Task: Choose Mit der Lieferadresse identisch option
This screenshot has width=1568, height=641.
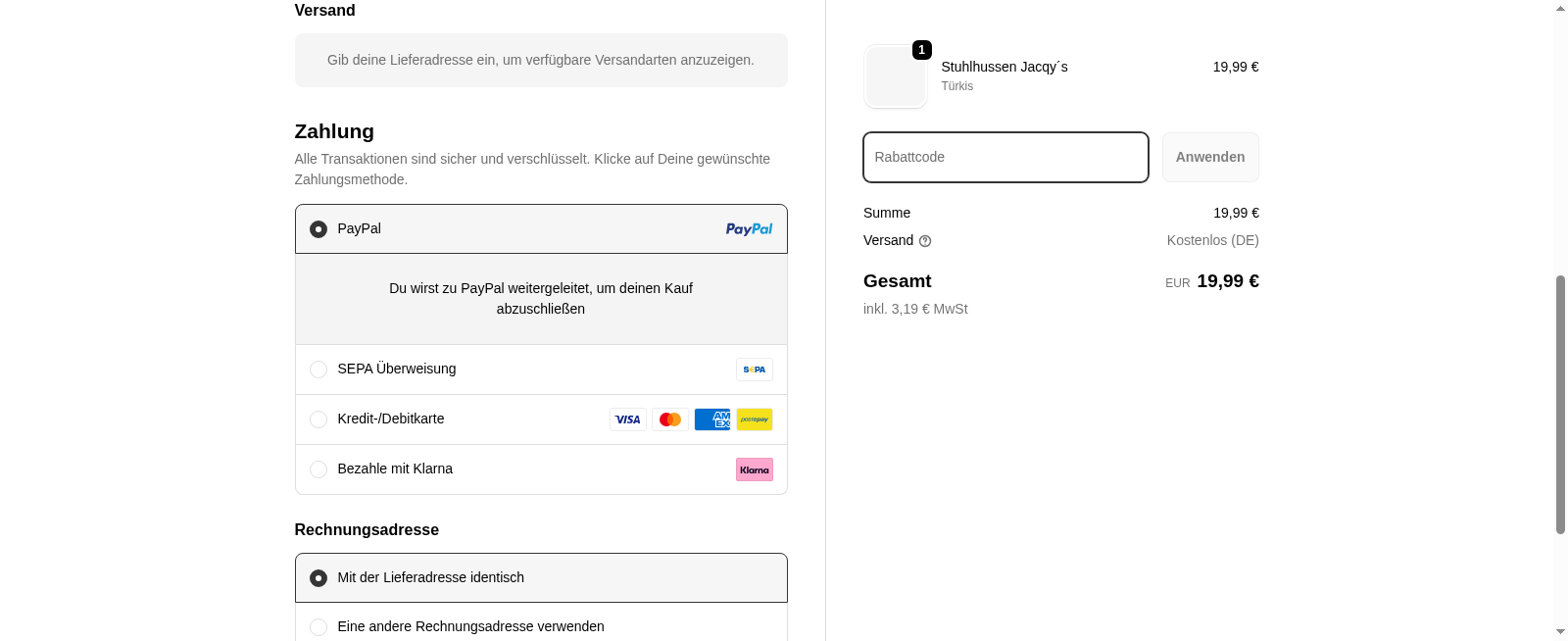Action: (x=318, y=578)
